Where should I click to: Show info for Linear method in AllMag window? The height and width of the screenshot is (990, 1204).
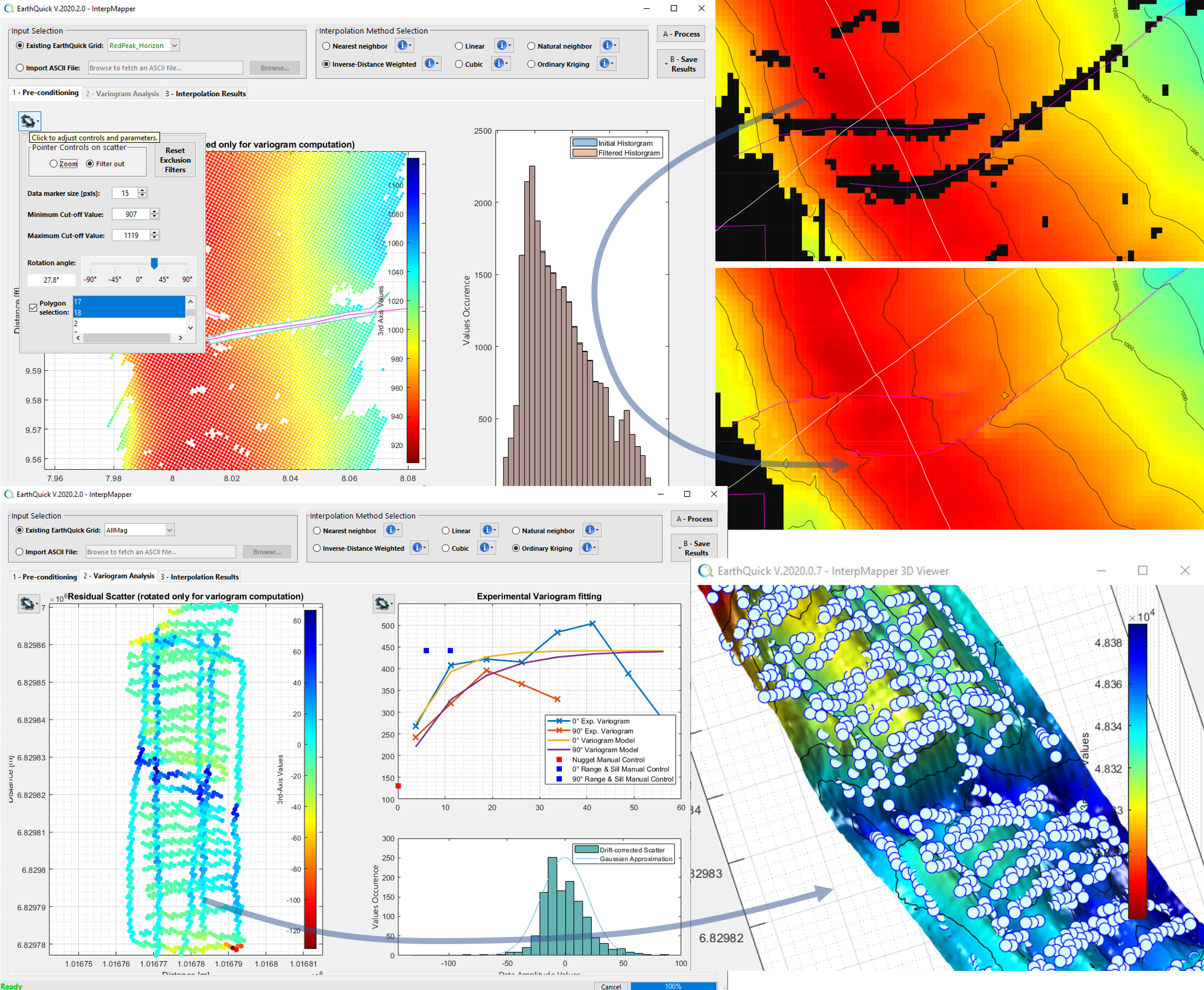click(489, 530)
